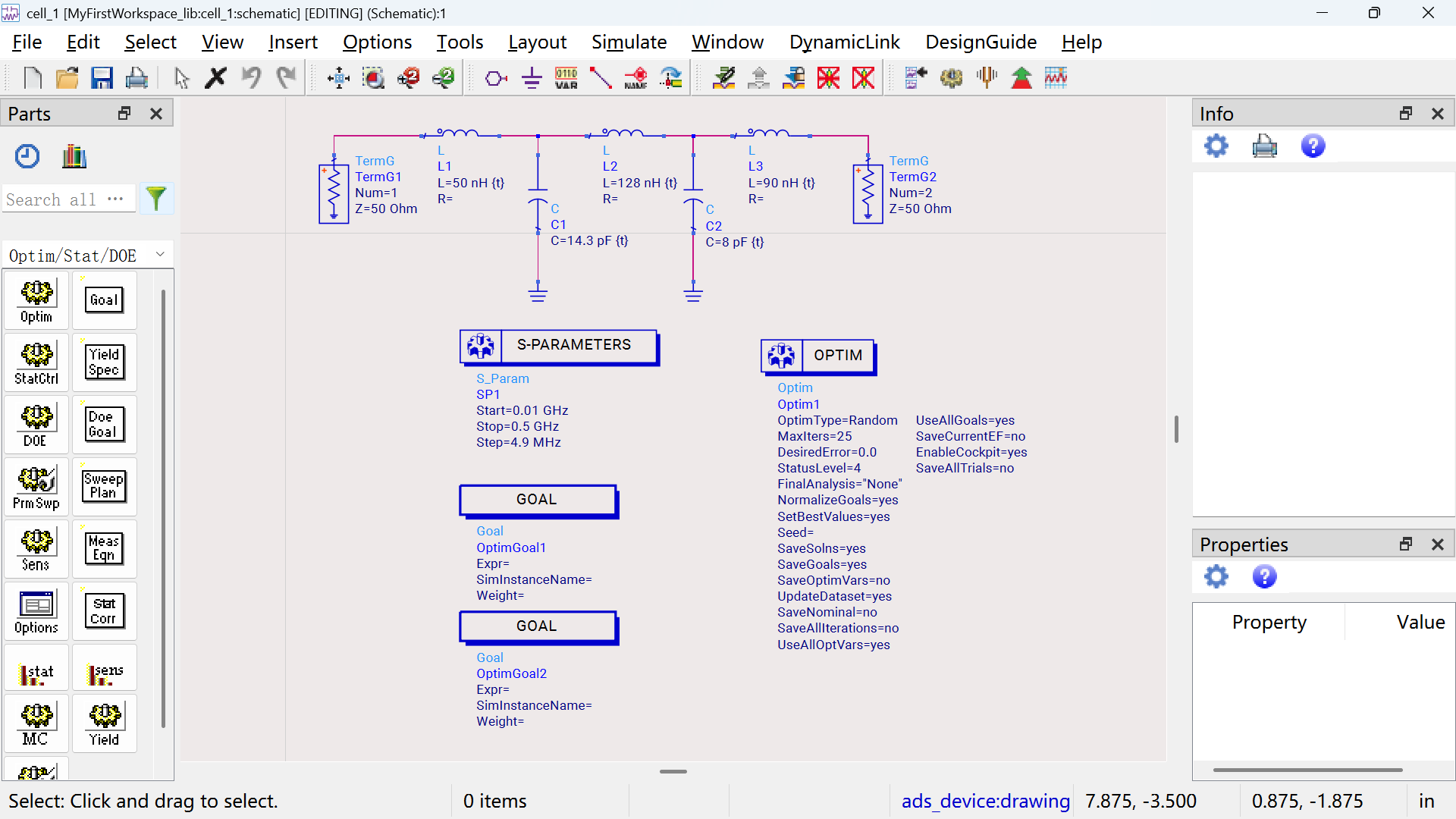Viewport: 1456px width, 819px height.
Task: Choose the Doe Goal palette component
Action: pos(105,425)
